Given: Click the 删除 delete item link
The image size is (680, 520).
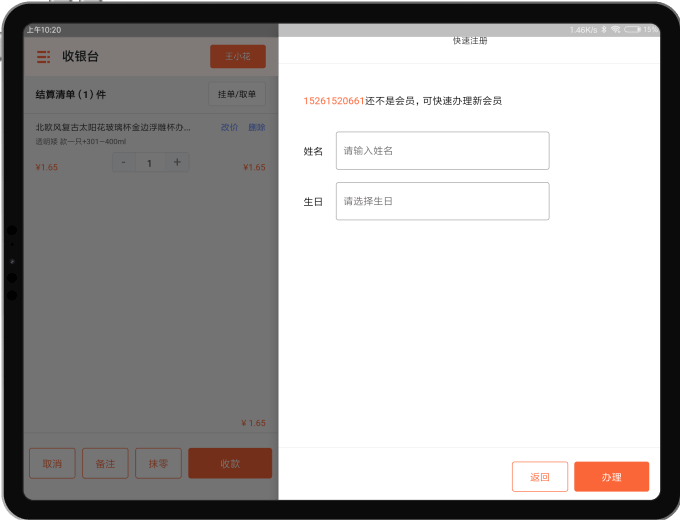Looking at the screenshot, I should click(x=257, y=127).
